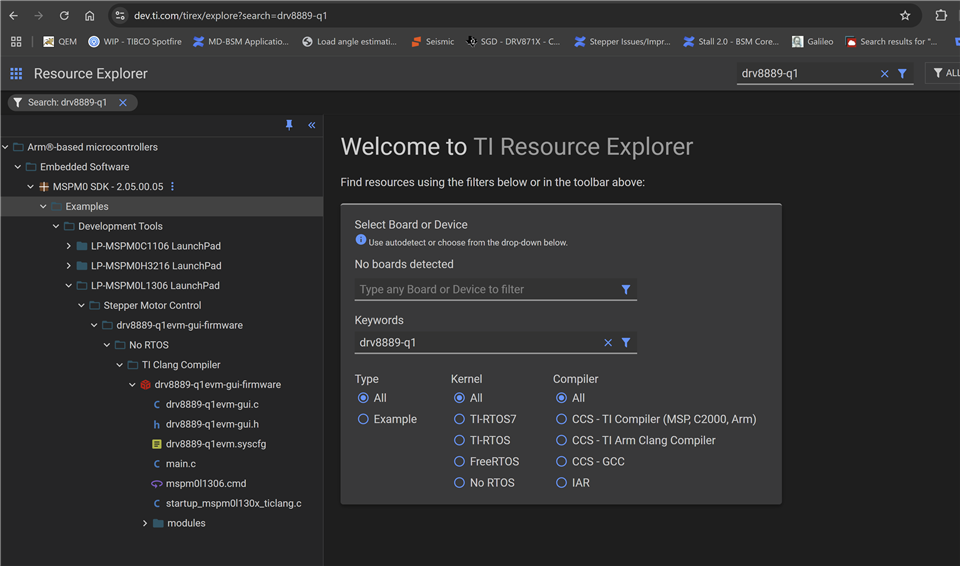The height and width of the screenshot is (566, 960).
Task: Bookmark this page with the star icon
Action: click(x=905, y=16)
